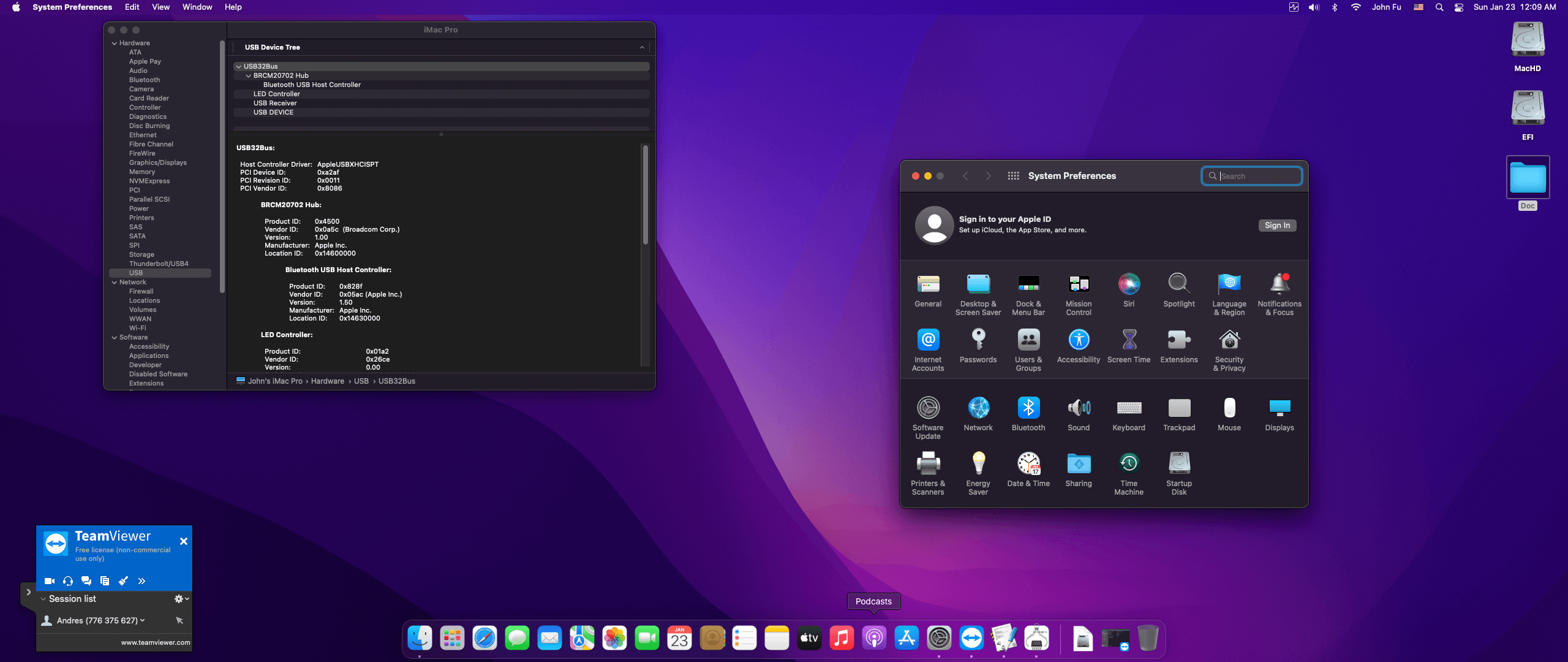Image resolution: width=1568 pixels, height=662 pixels.
Task: Open Network pane in System Preferences
Action: point(978,414)
